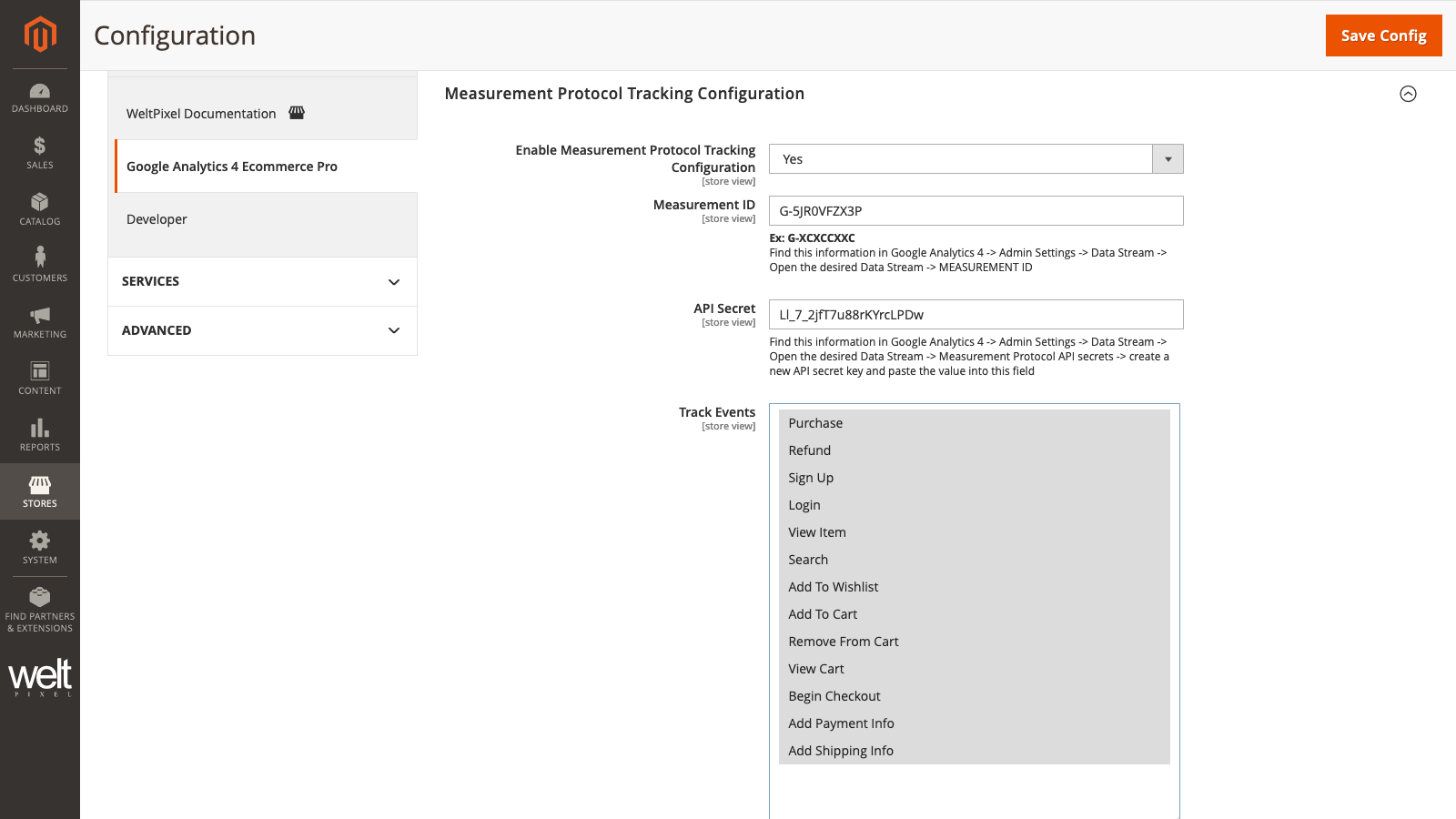Select Purchase in Track Events list
The height and width of the screenshot is (819, 1456).
pos(974,423)
